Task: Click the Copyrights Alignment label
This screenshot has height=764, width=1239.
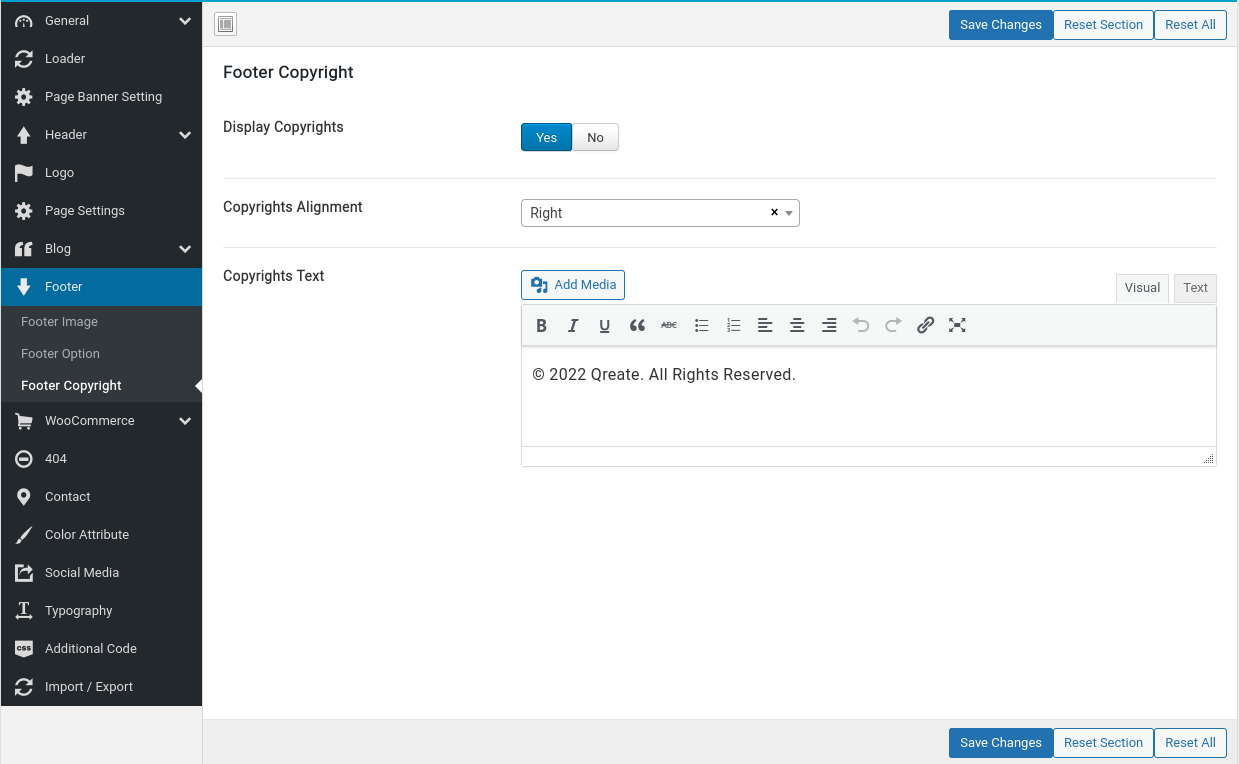Action: (x=293, y=207)
